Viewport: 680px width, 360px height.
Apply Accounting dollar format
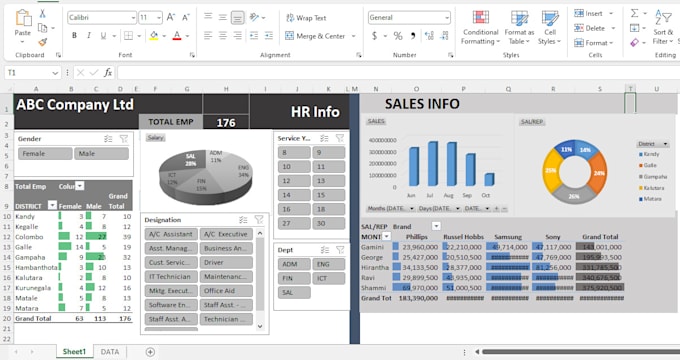click(374, 36)
